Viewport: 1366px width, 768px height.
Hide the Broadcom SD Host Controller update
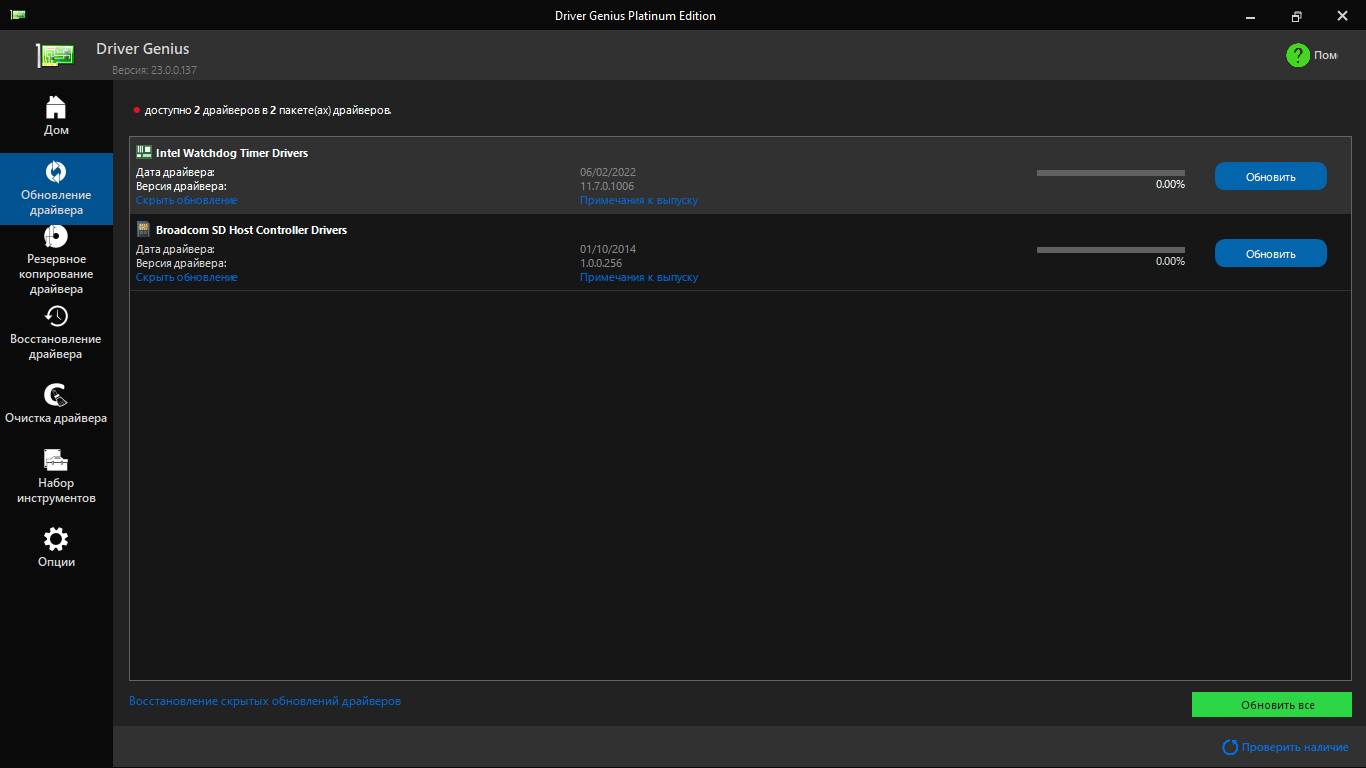187,277
